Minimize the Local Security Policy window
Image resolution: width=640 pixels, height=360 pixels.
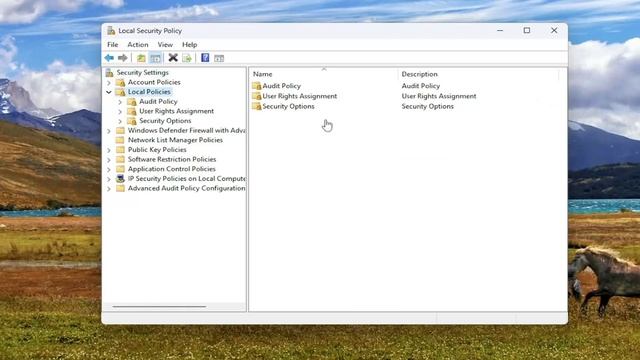500,30
